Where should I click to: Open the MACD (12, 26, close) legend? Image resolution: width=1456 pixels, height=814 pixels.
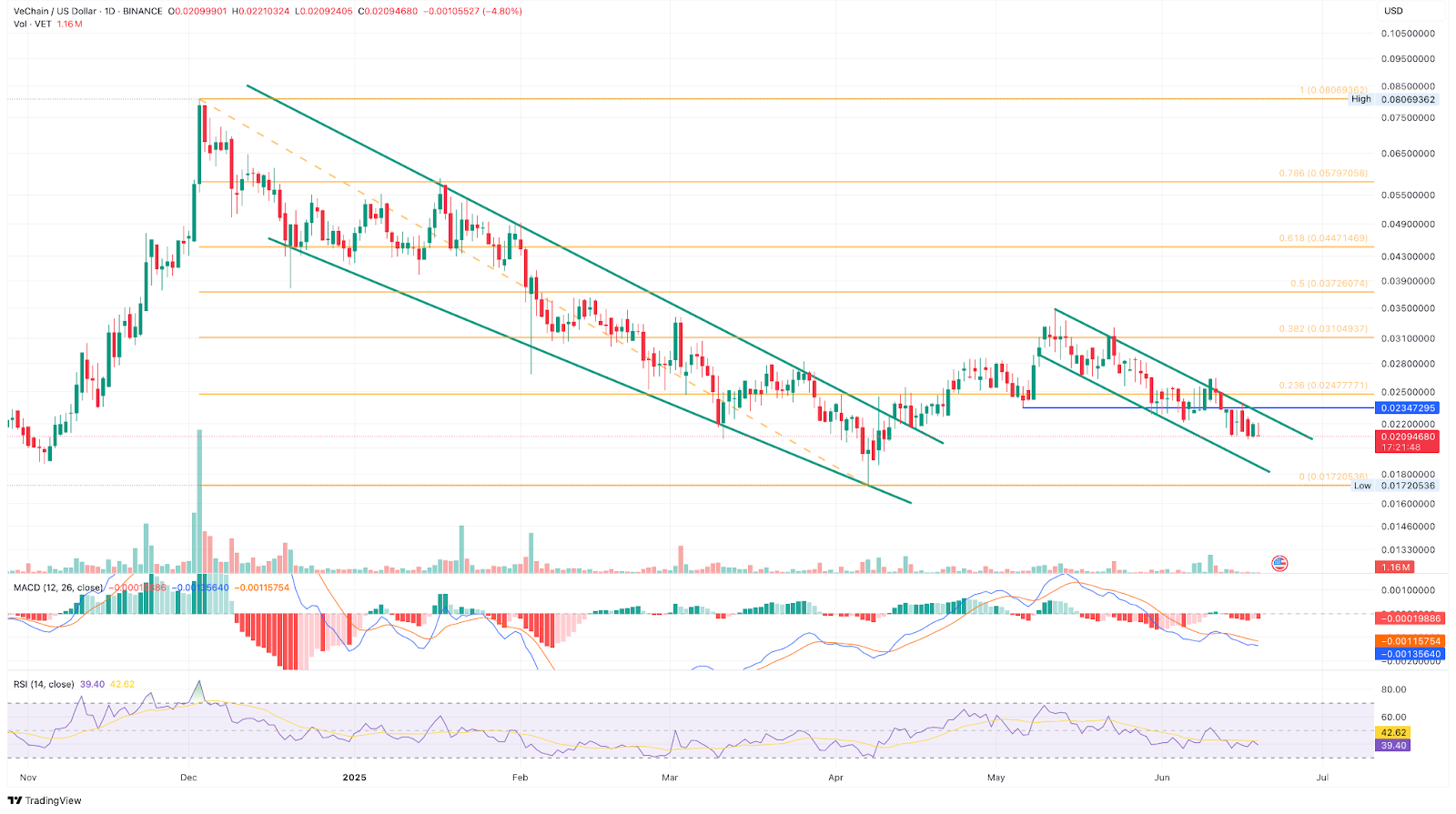pos(58,588)
